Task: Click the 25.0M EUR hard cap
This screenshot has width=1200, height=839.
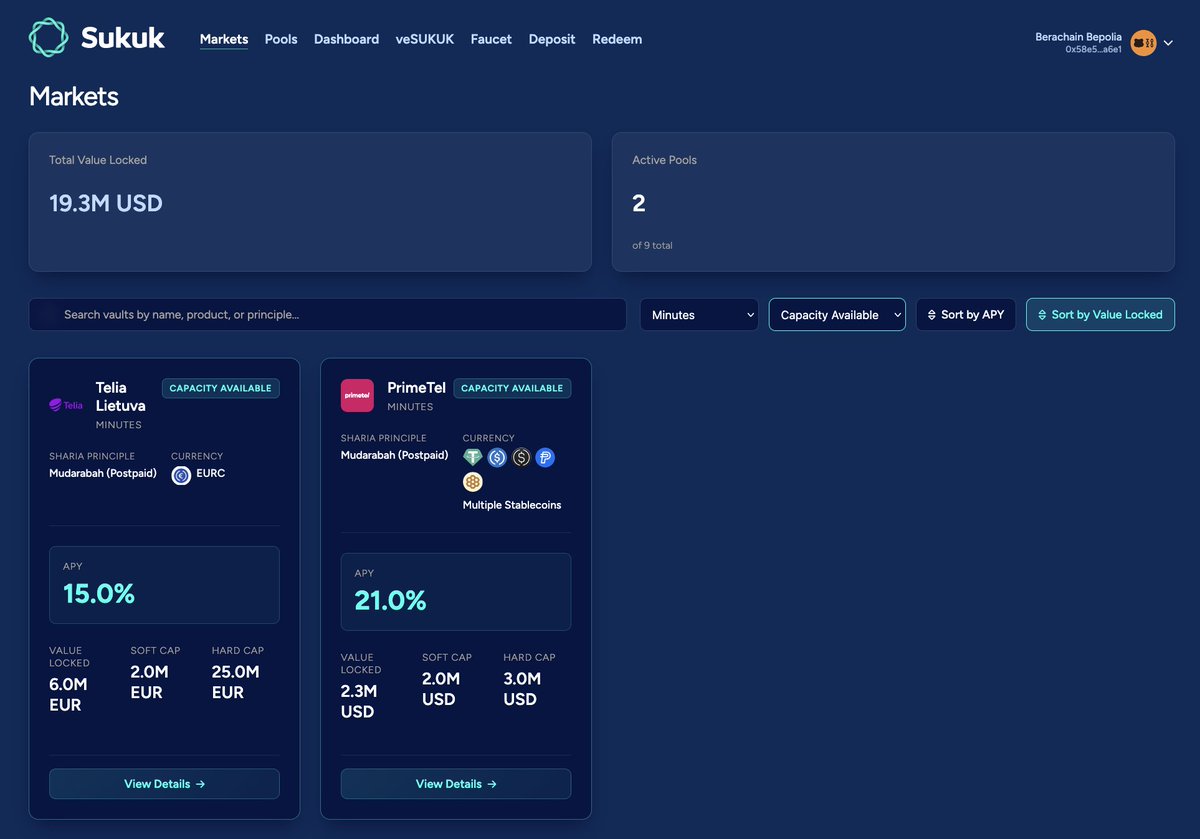Action: point(236,682)
